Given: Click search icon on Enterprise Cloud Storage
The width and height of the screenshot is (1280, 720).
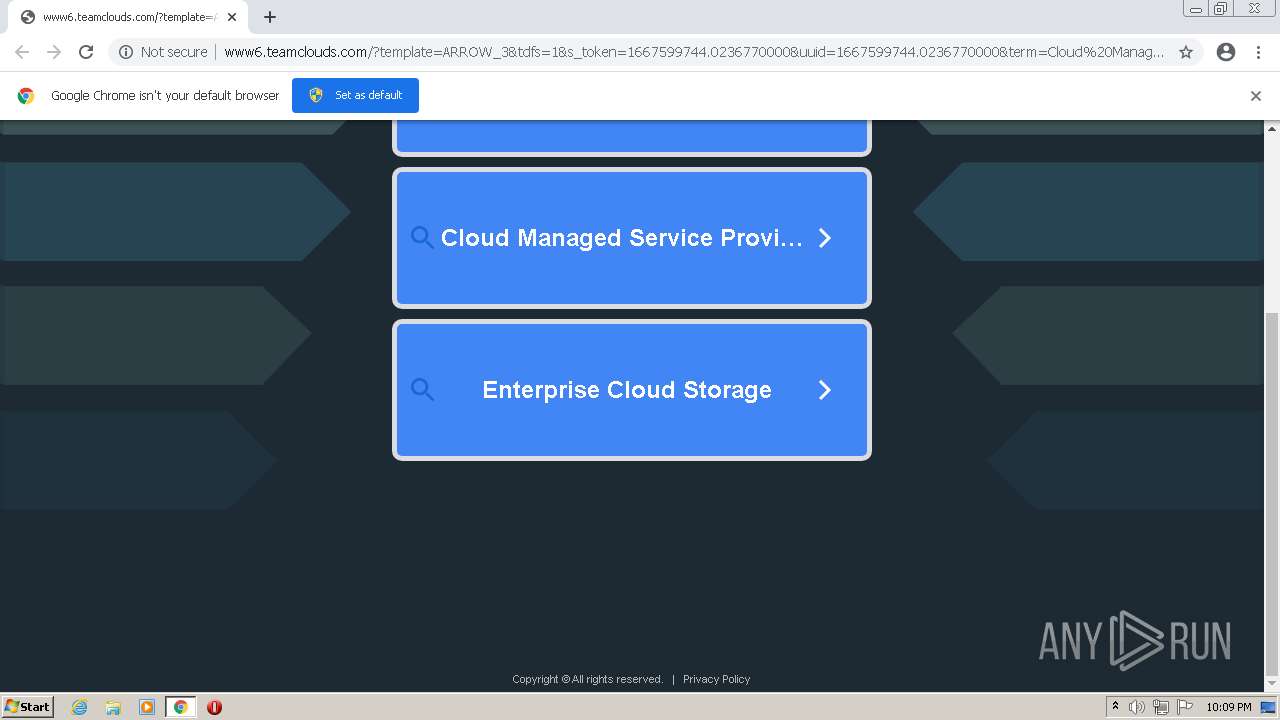Looking at the screenshot, I should tap(422, 390).
